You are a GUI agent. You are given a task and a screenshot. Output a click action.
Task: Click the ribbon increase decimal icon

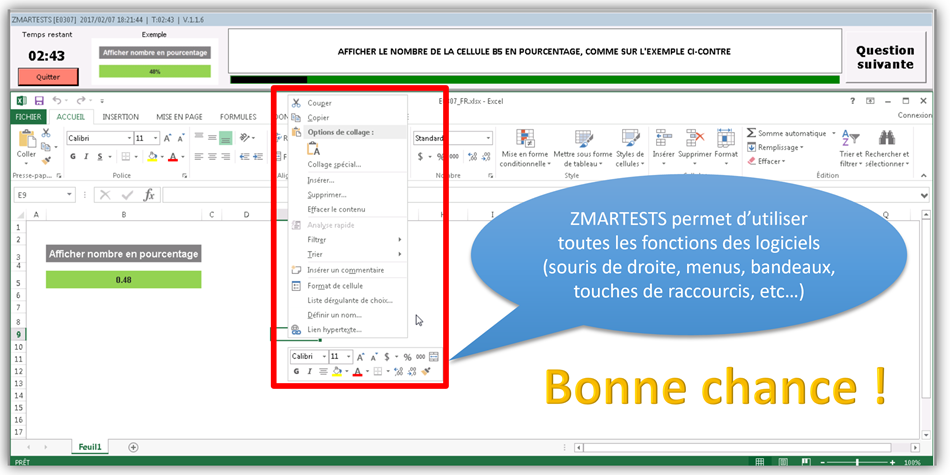click(x=473, y=156)
